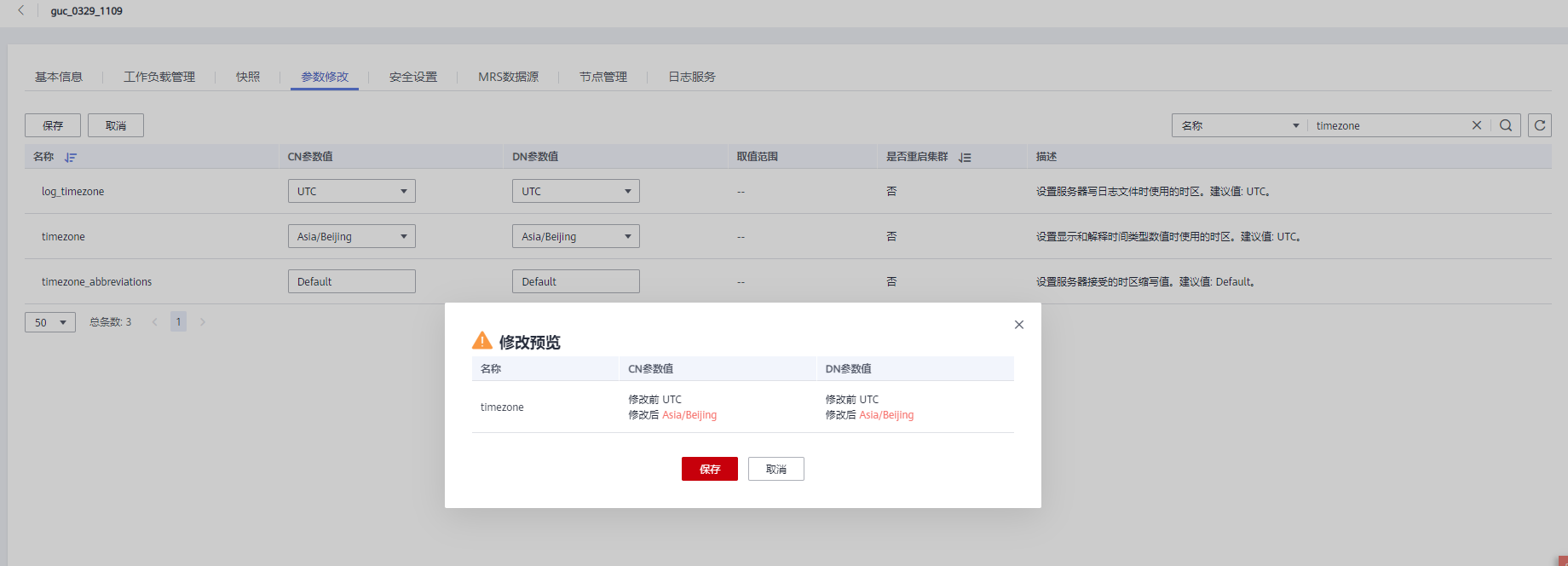This screenshot has height=566, width=1568.
Task: Go back using the arrow beside guc_0329_1109
Action: click(x=21, y=10)
